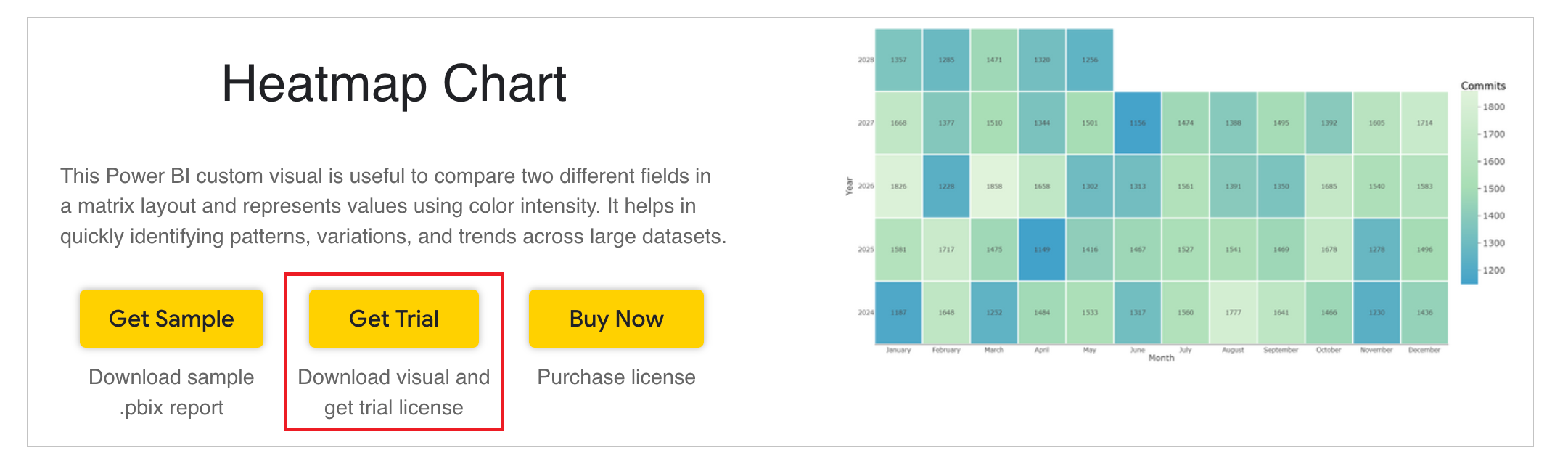Viewport: 1568px width, 474px height.
Task: Click the heatmap cell showing 1156
Action: (x=1138, y=123)
